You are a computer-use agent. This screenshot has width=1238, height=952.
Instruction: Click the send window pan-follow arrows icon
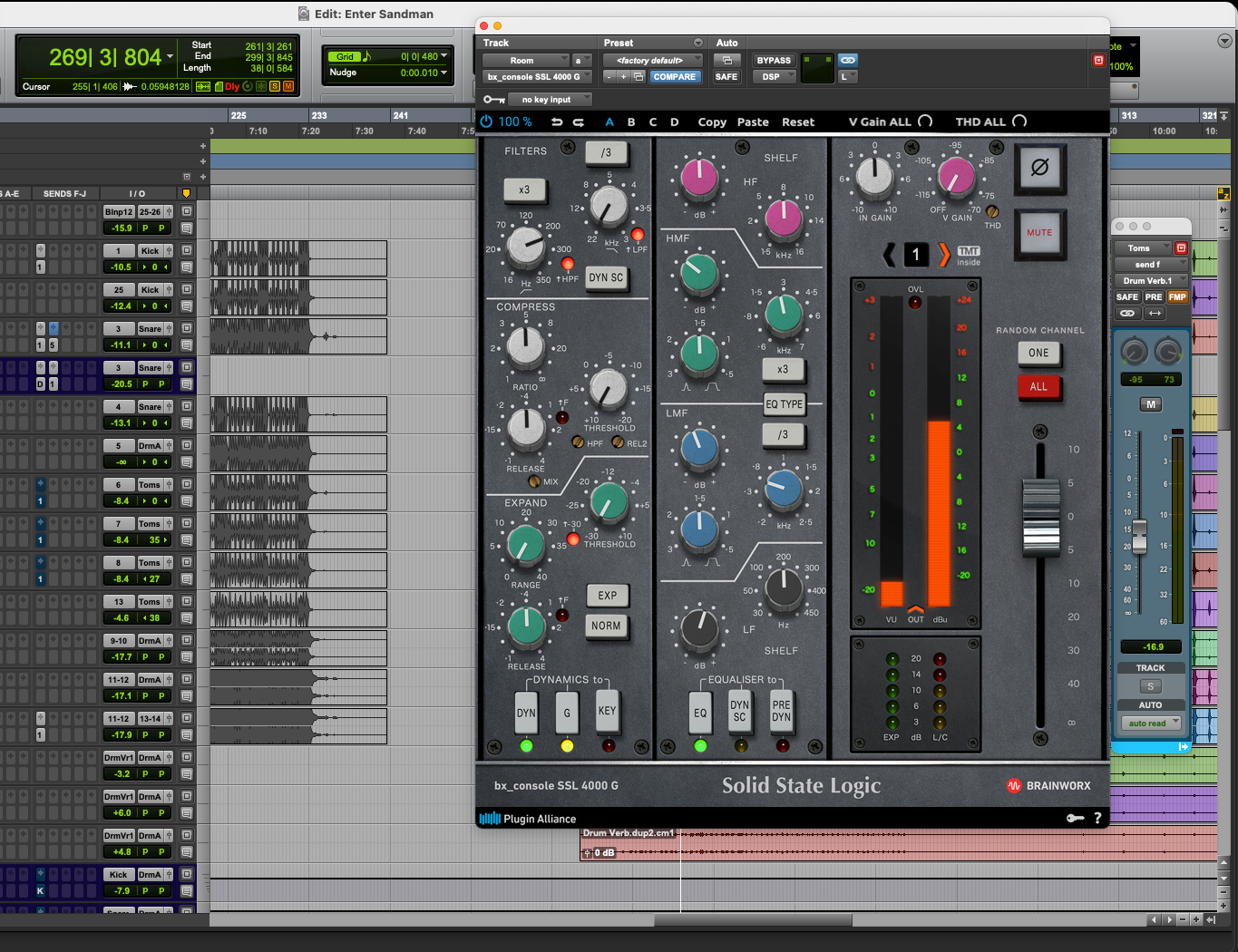(1155, 313)
